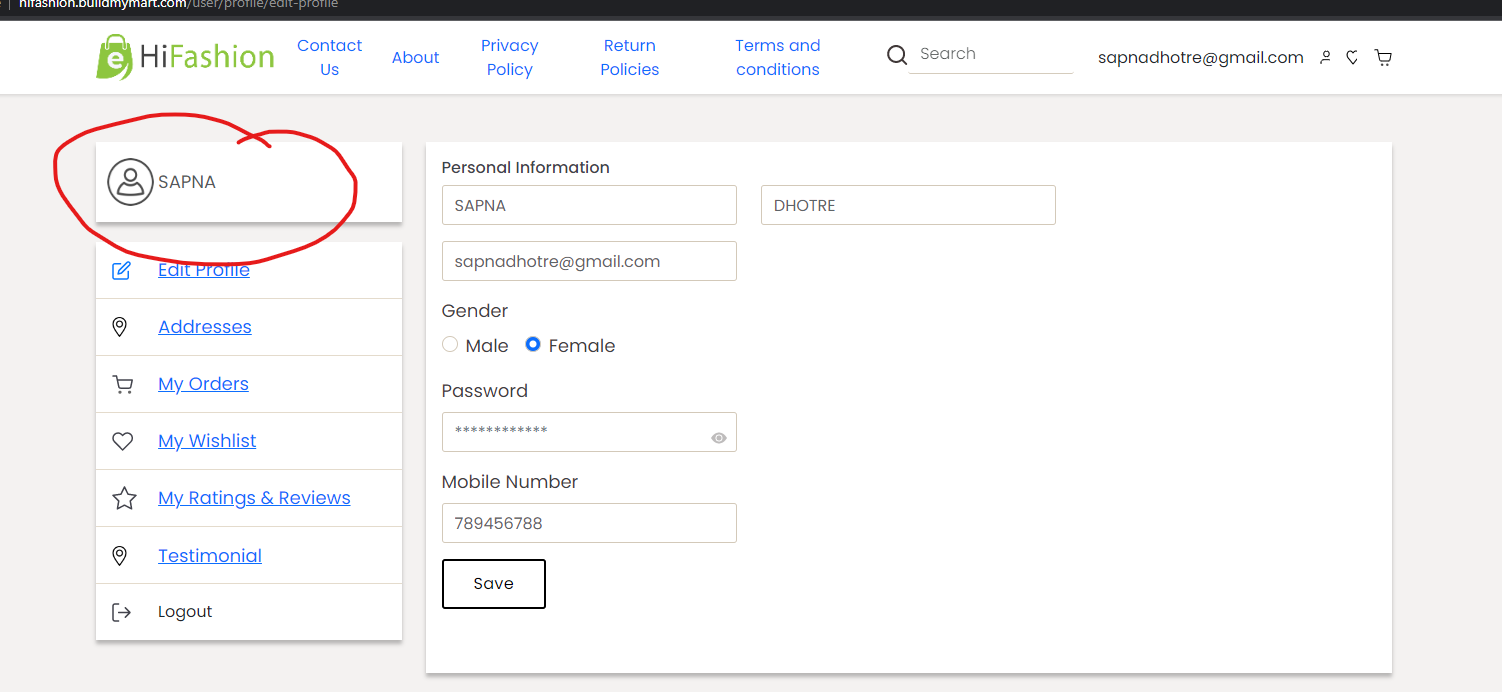Click the last name field DHOTRE
This screenshot has width=1502, height=692.
(908, 205)
